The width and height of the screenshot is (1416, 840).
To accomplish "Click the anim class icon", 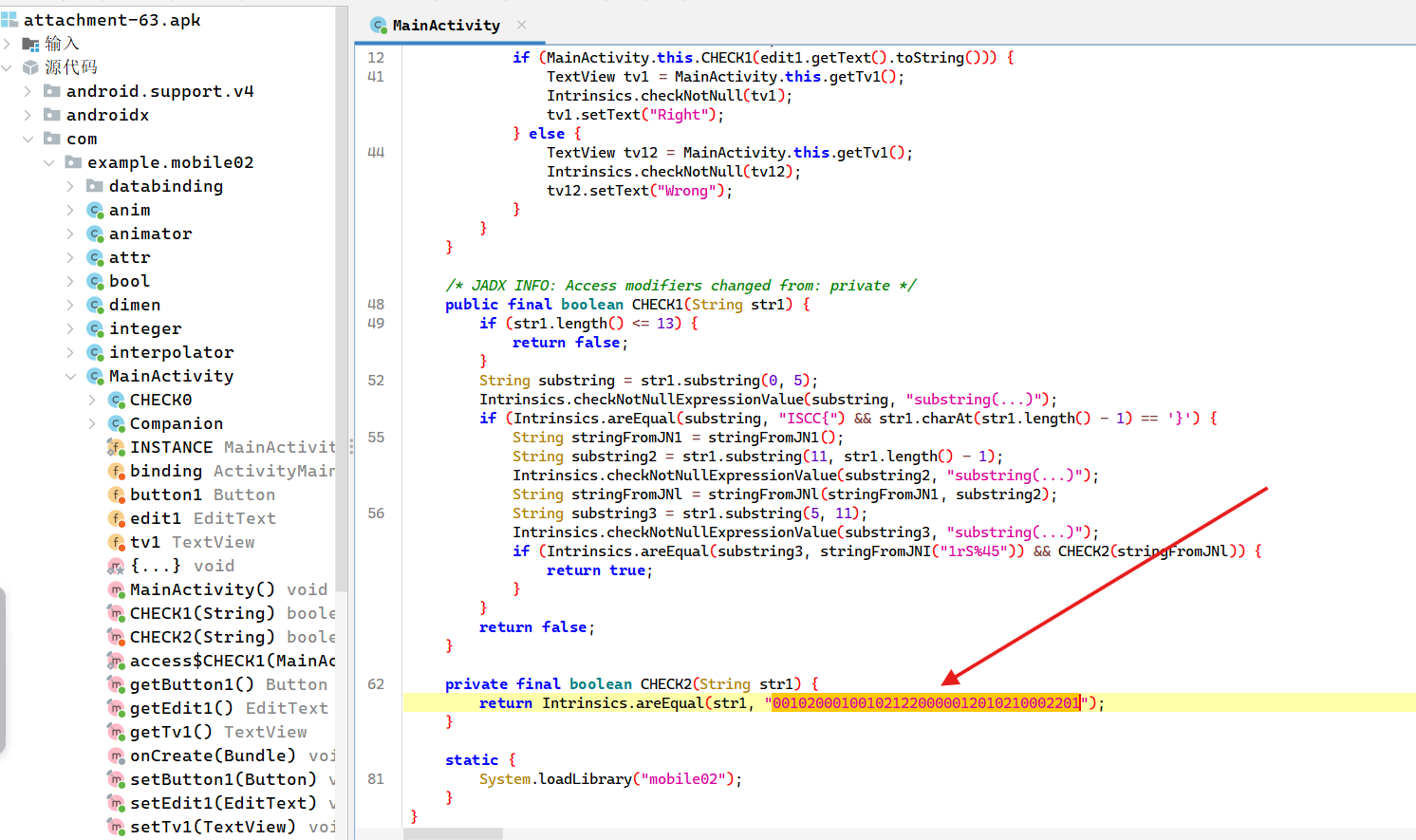I will pos(95,210).
